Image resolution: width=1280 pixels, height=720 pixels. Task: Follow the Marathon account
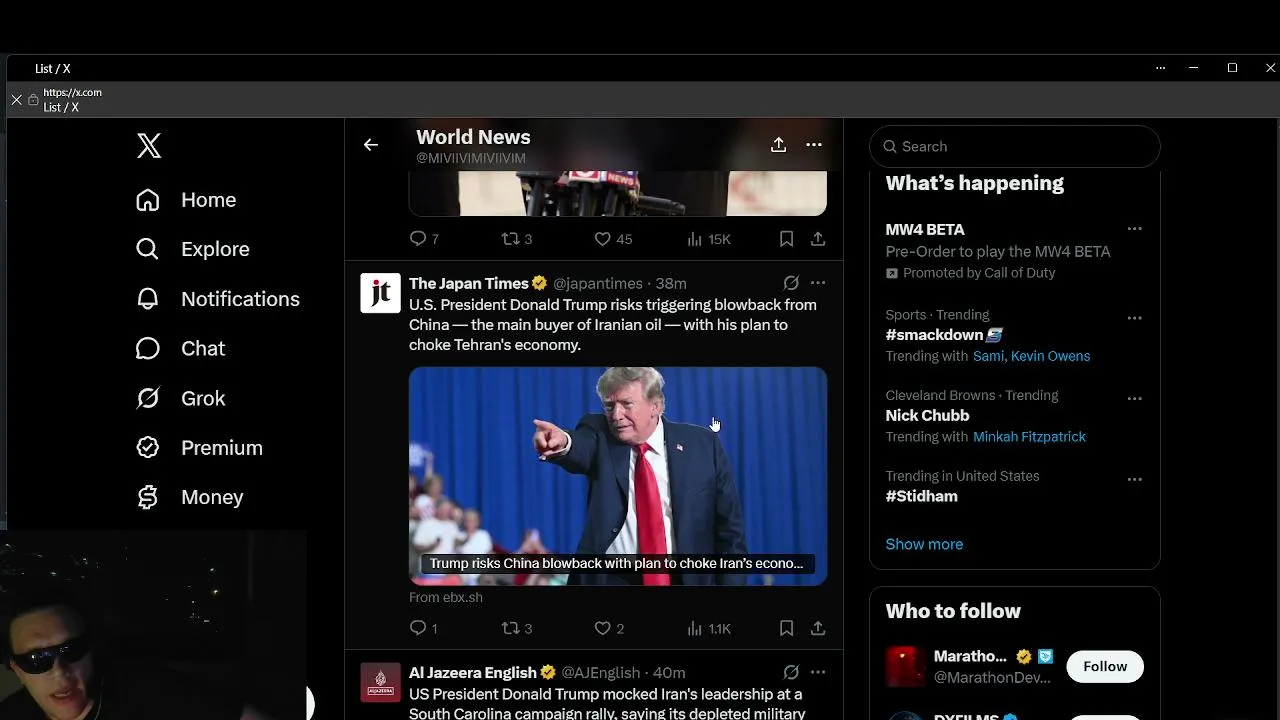pyautogui.click(x=1105, y=666)
